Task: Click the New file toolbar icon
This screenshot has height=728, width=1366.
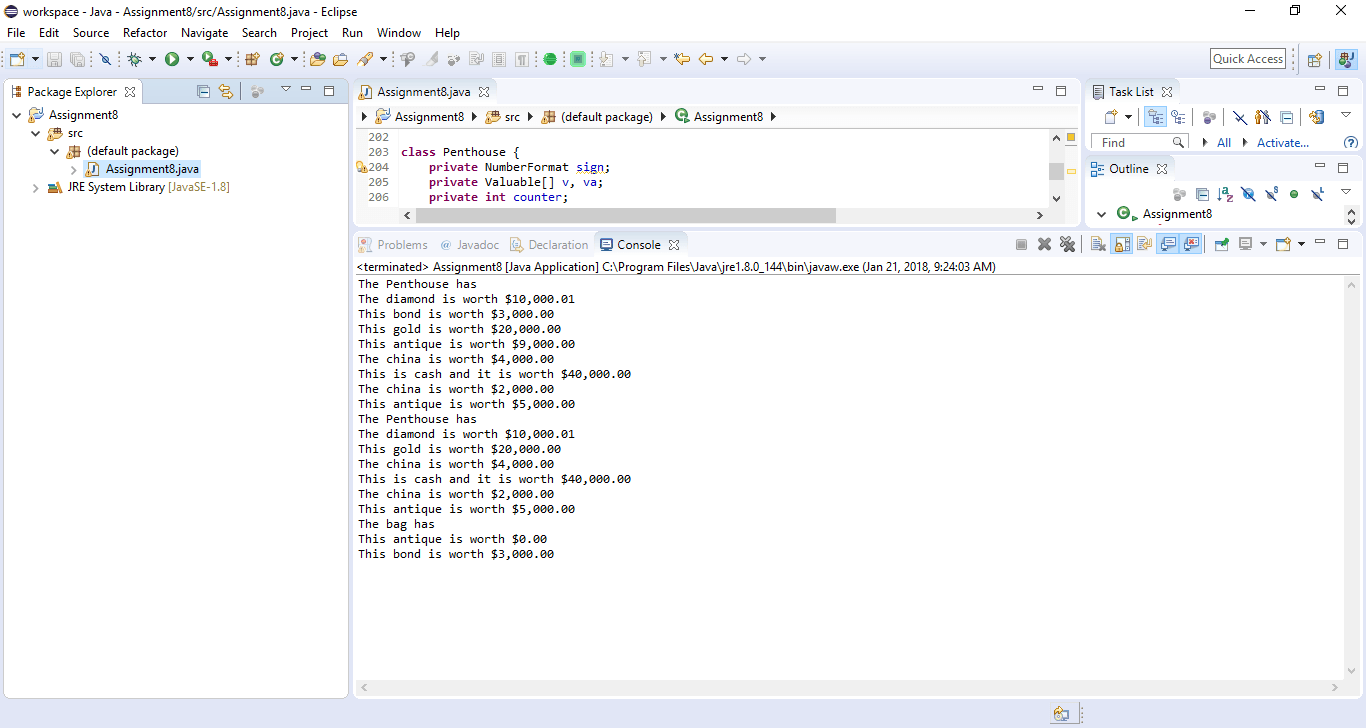Action: (17, 59)
